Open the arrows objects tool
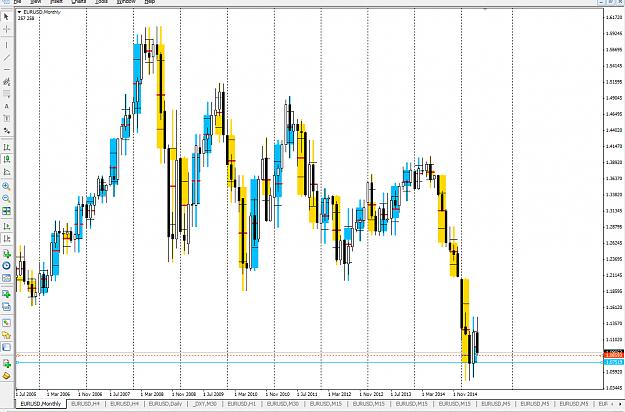 point(6,130)
